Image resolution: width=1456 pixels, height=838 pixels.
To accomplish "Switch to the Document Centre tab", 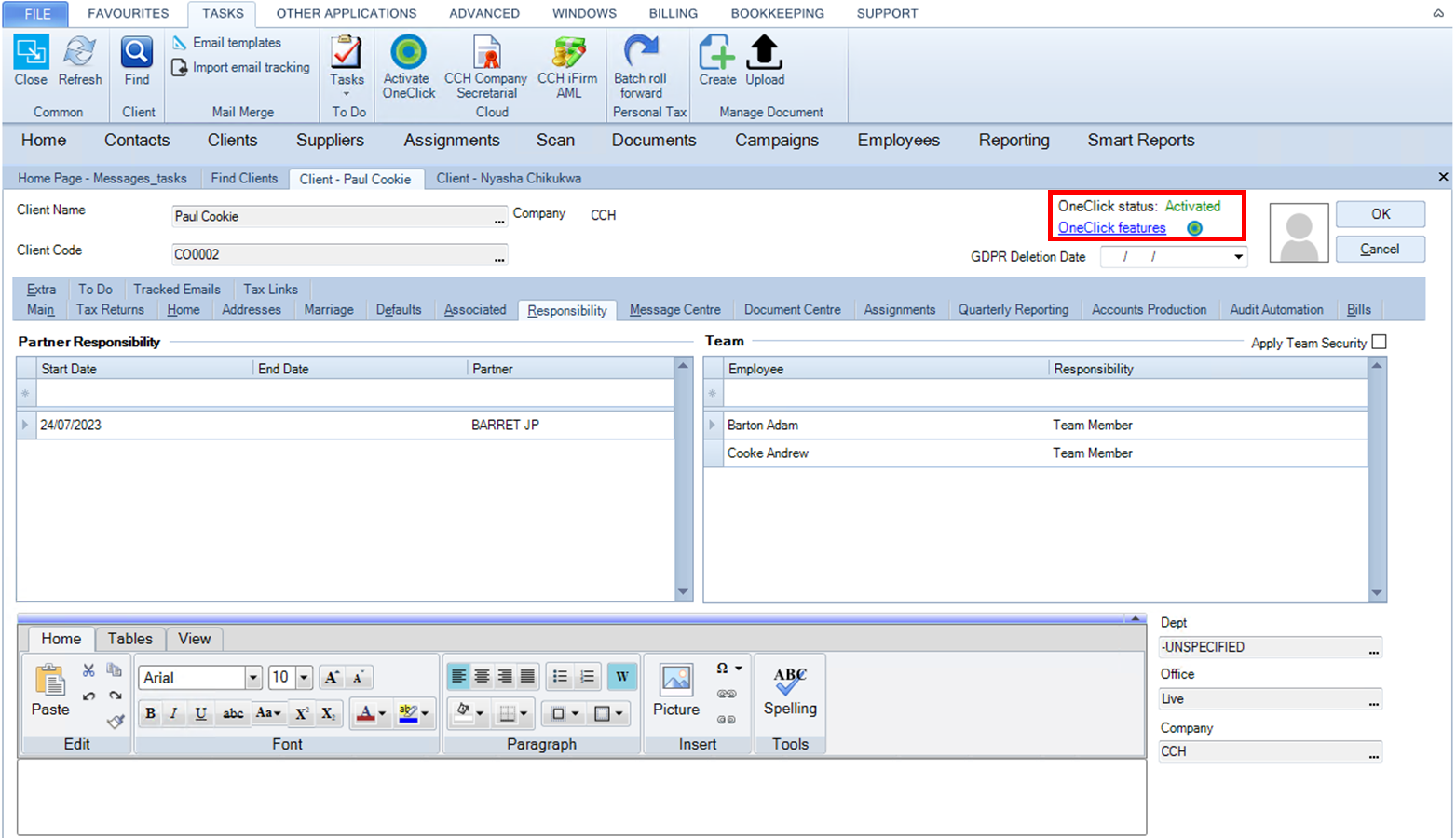I will click(792, 310).
